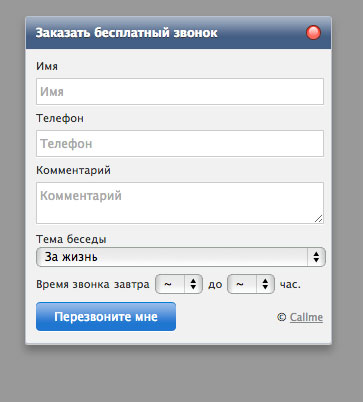This screenshot has height=402, width=363.
Task: Close the dialog using the red circle button
Action: (x=313, y=33)
